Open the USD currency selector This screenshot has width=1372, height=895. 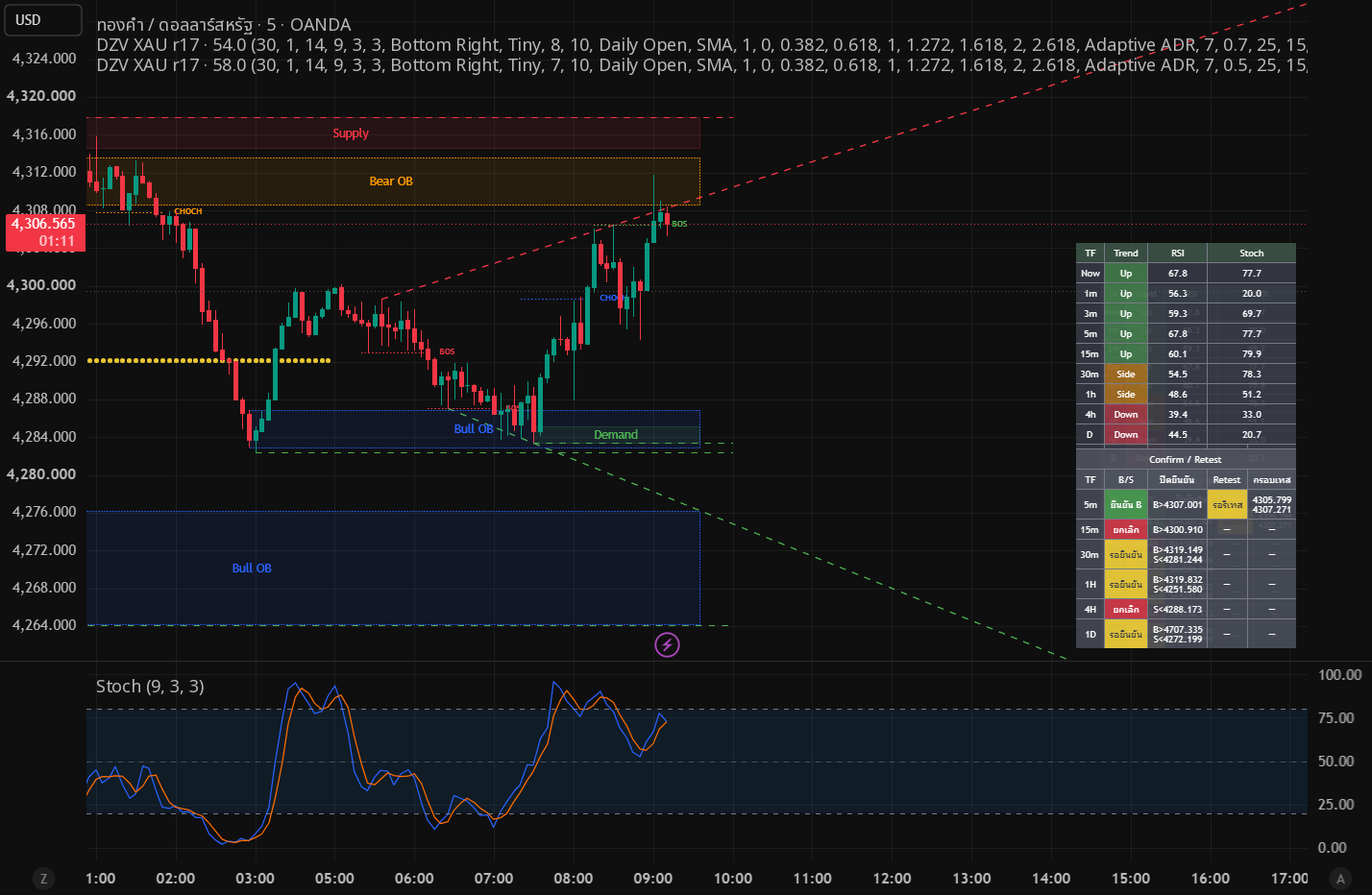[x=42, y=20]
